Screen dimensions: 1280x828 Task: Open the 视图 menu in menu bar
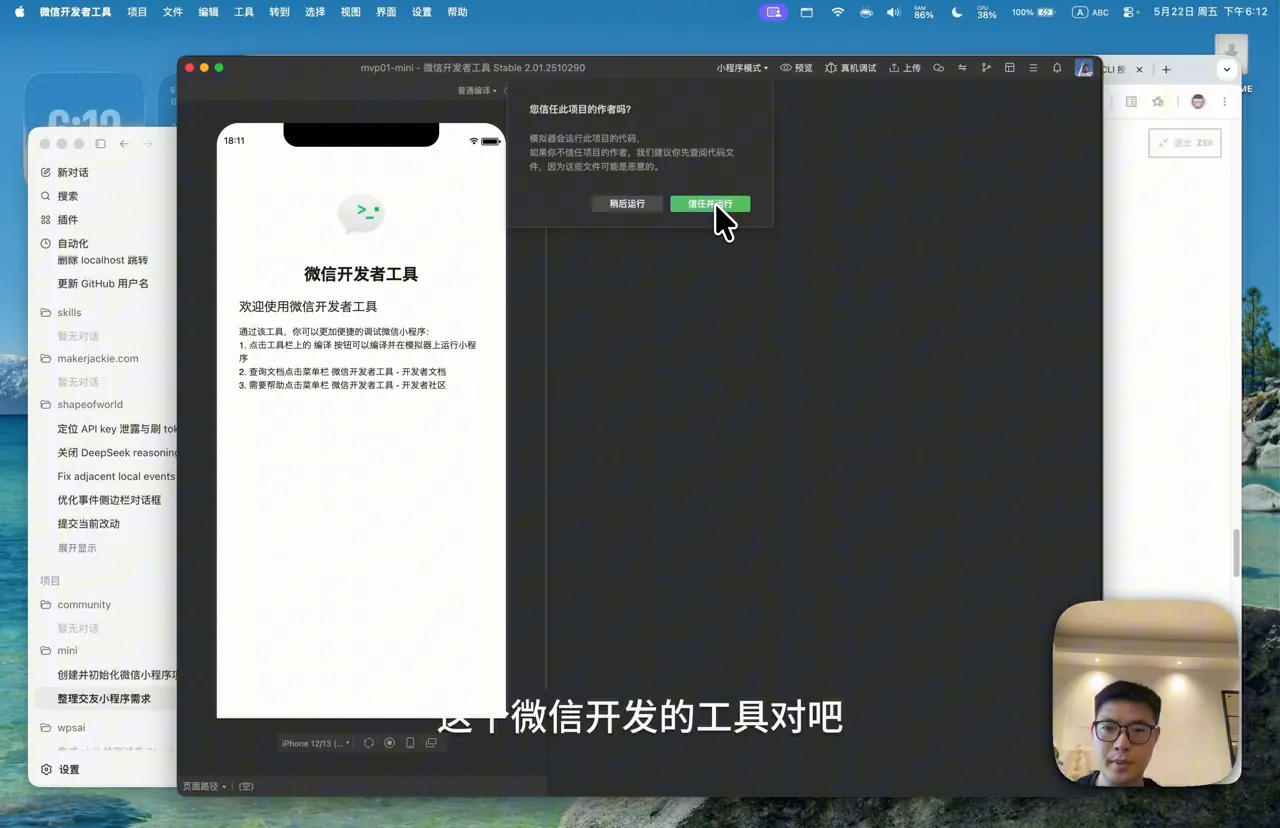(350, 12)
